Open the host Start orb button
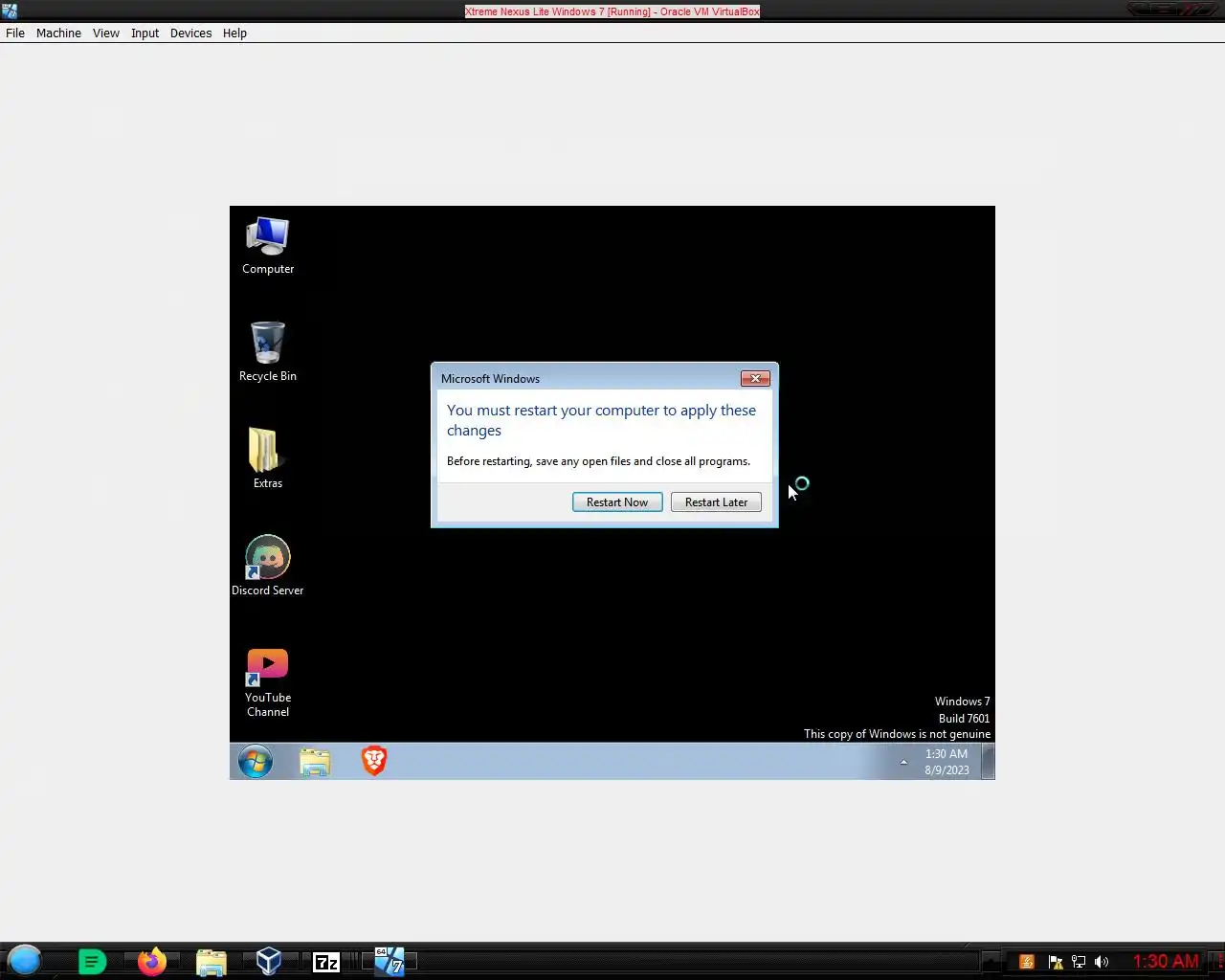This screenshot has width=1225, height=980. pos(25,960)
